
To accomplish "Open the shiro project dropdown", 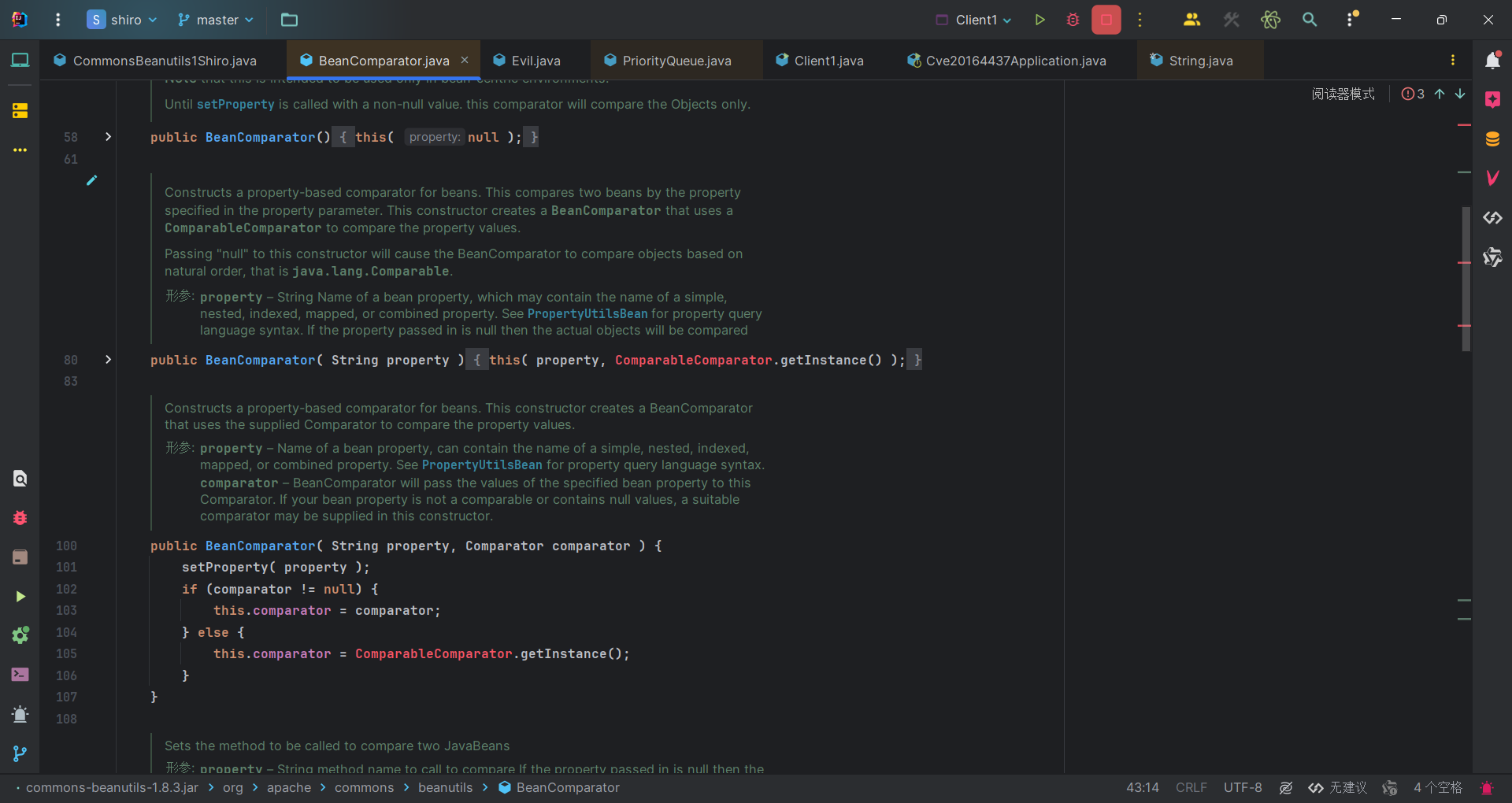I will coord(122,20).
